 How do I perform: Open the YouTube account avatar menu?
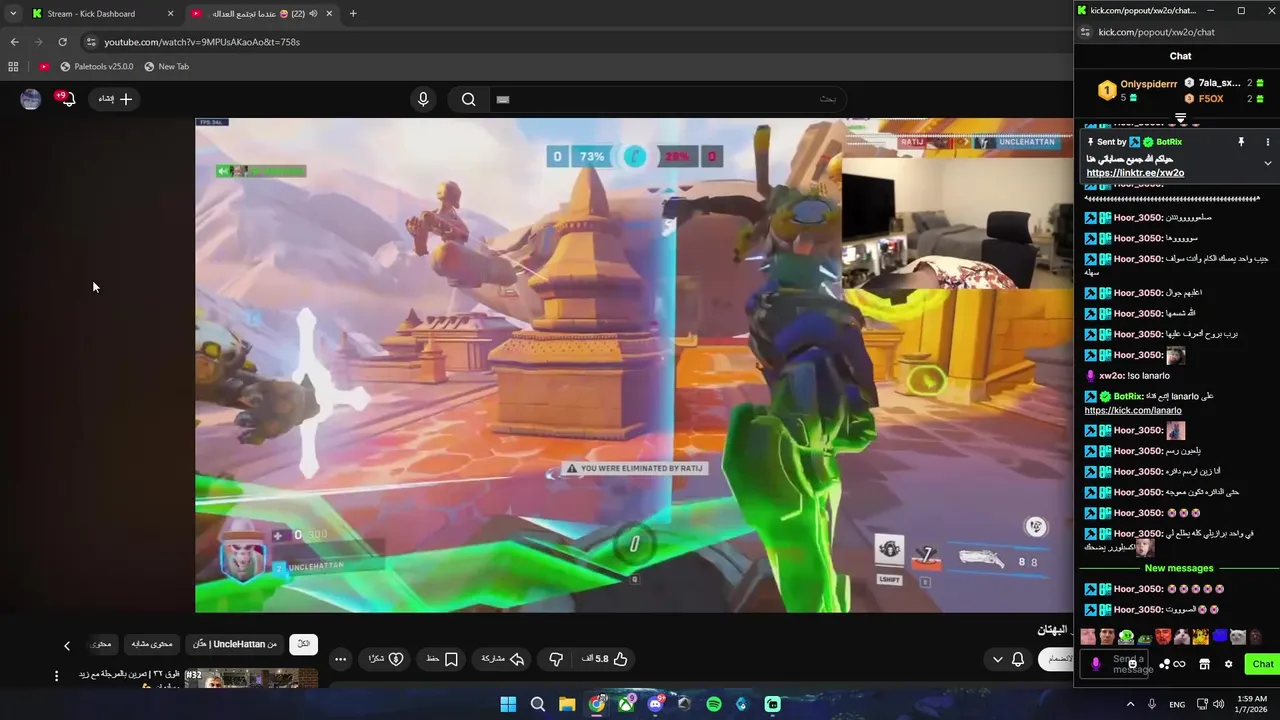(x=31, y=99)
